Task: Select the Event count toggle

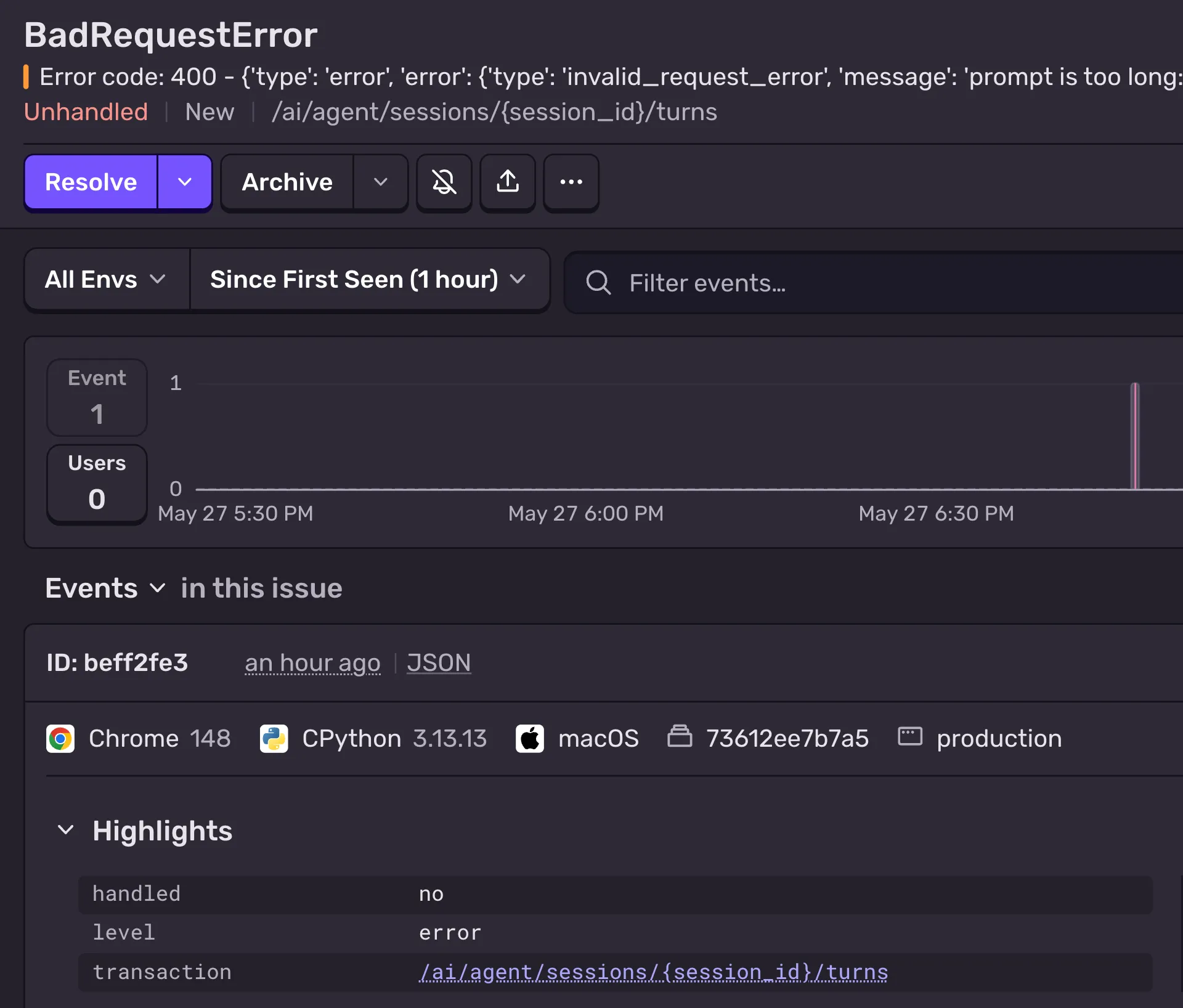Action: pyautogui.click(x=97, y=397)
